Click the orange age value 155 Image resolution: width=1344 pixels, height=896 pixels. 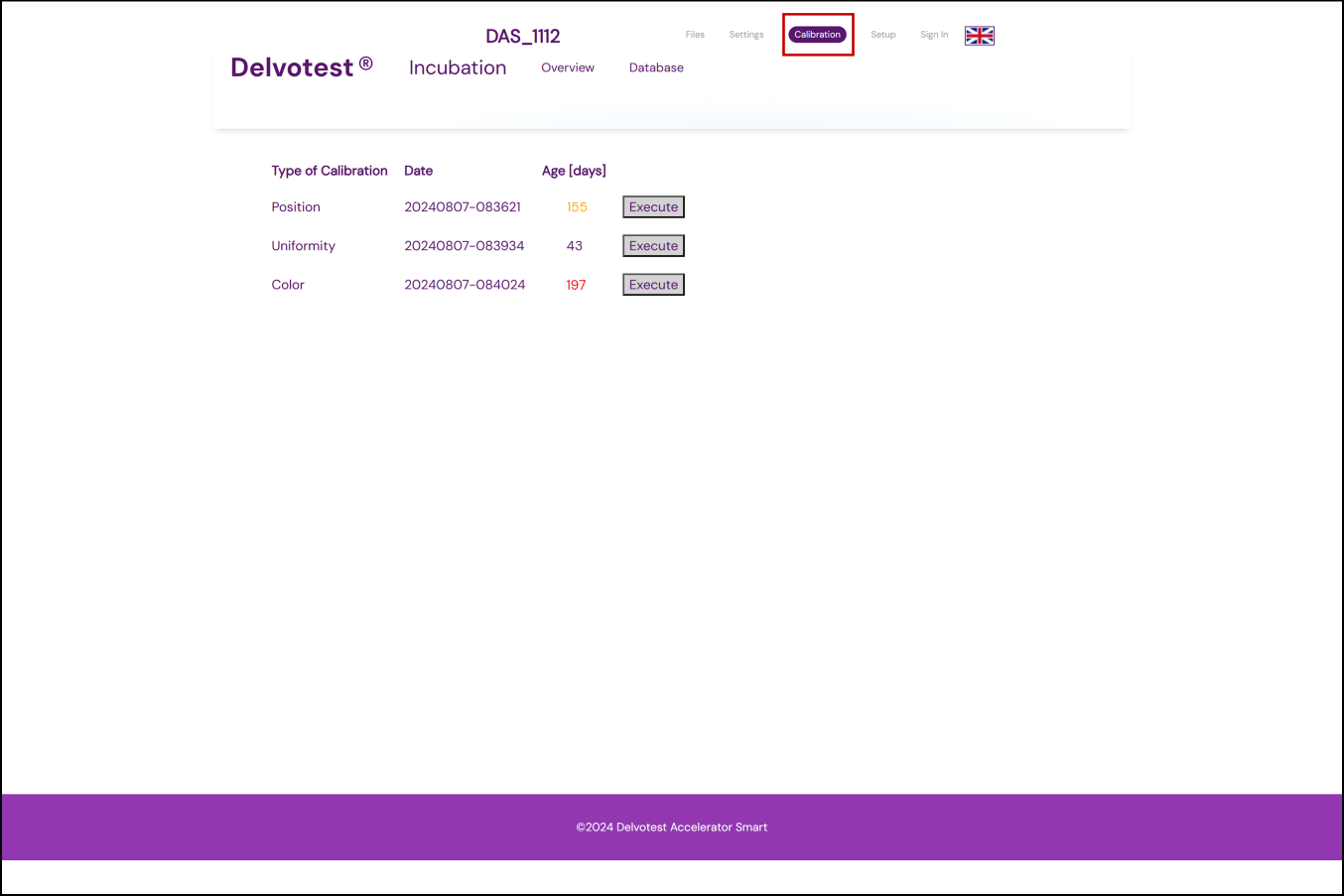tap(577, 207)
